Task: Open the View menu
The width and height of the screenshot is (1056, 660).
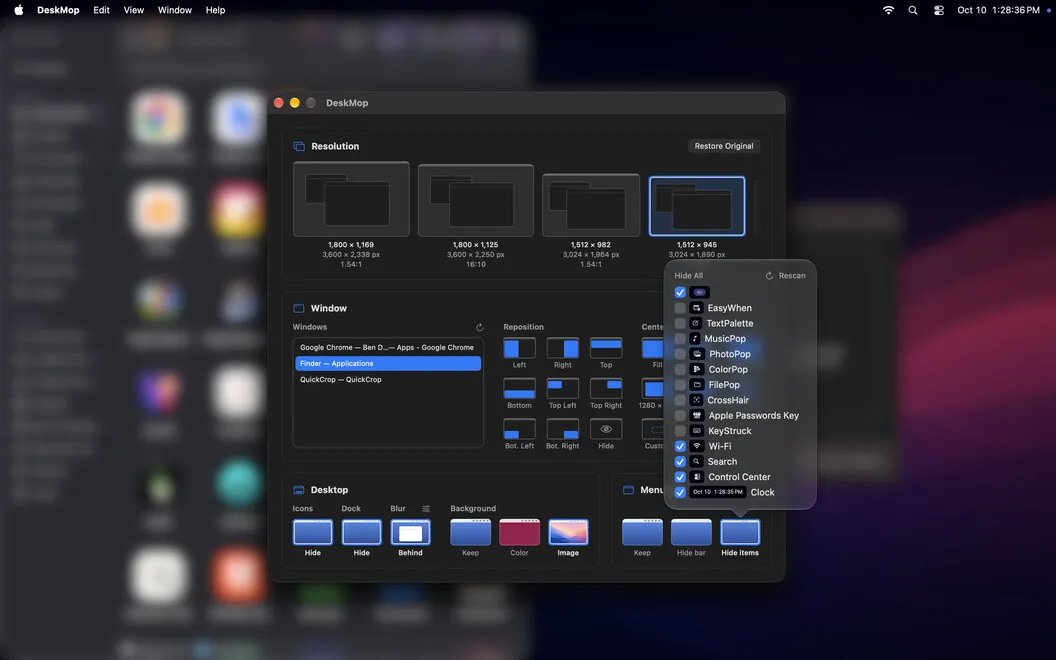Action: click(x=133, y=10)
